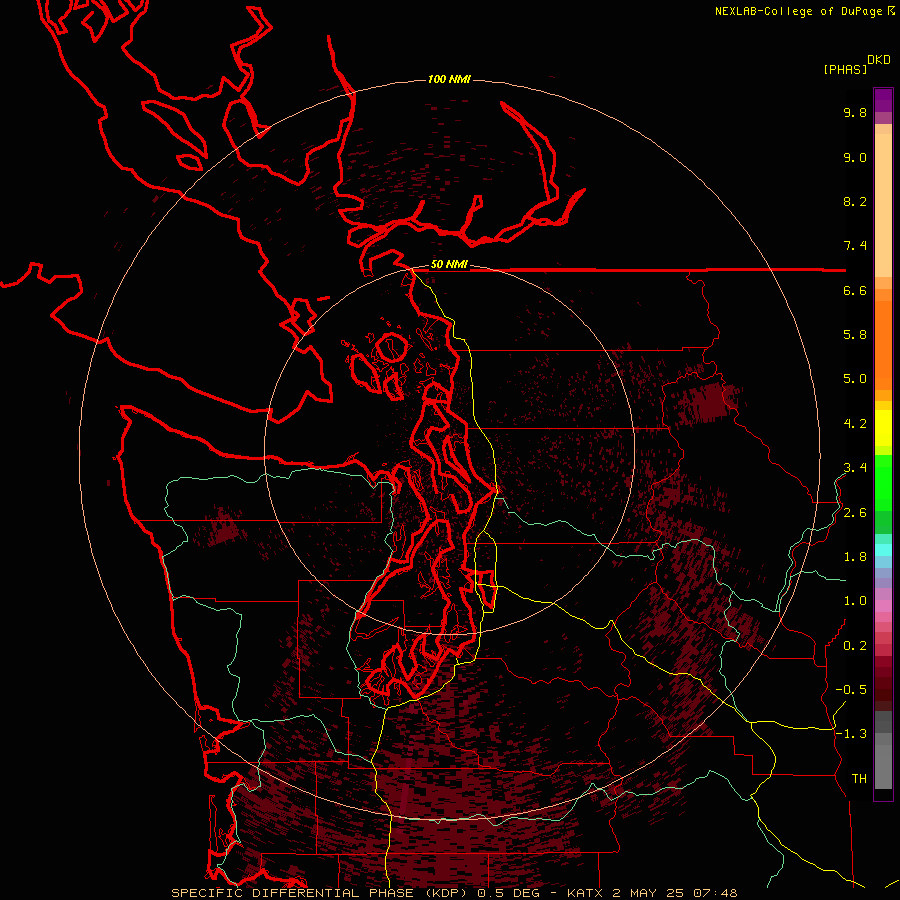Pick the purple top segment of color scale
Viewport: 900px width, 900px height.
(x=883, y=100)
